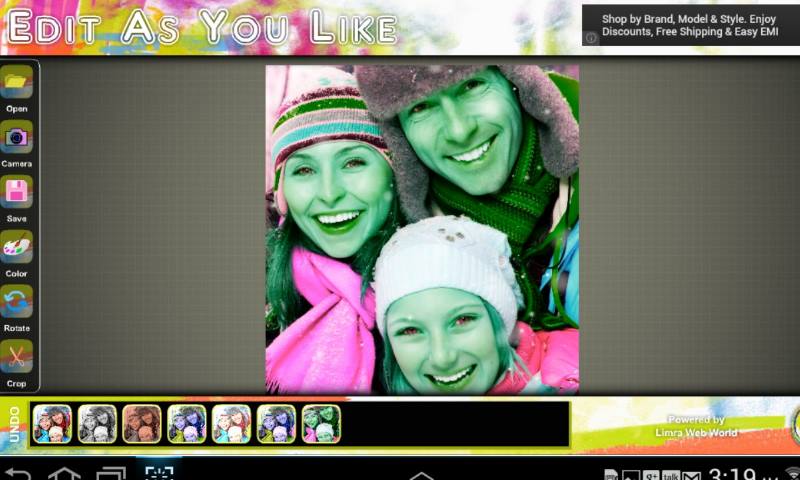Tap the Android back navigation button
Screen dimensions: 800x480
pos(18,474)
